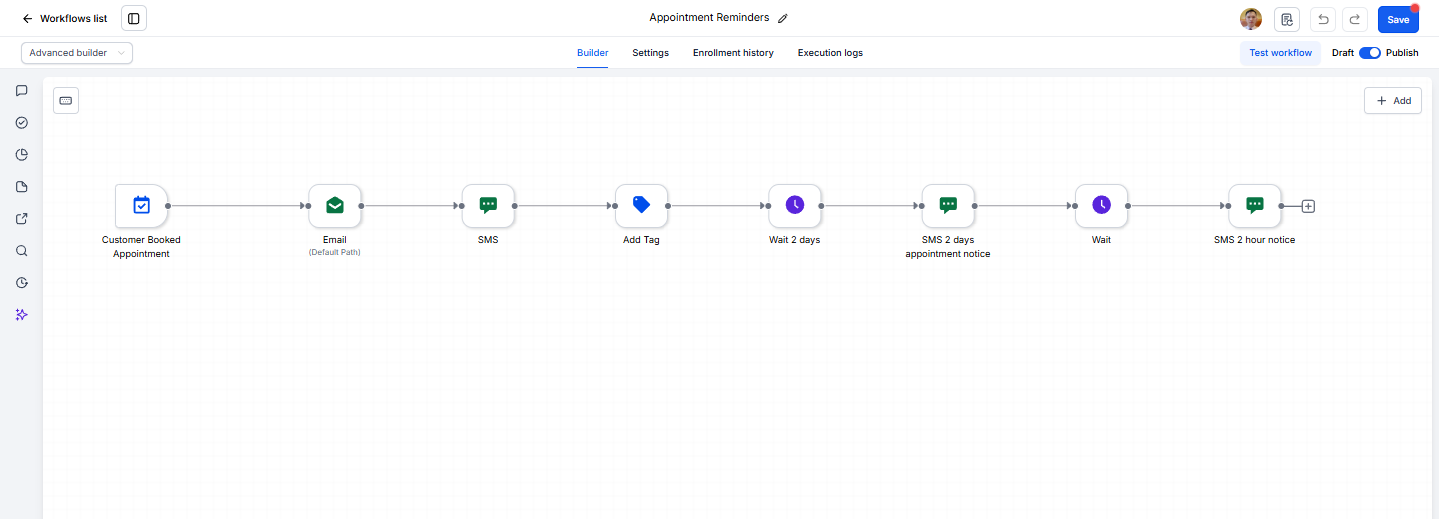Switch to the Settings tab
The width and height of the screenshot is (1439, 519).
coord(650,53)
